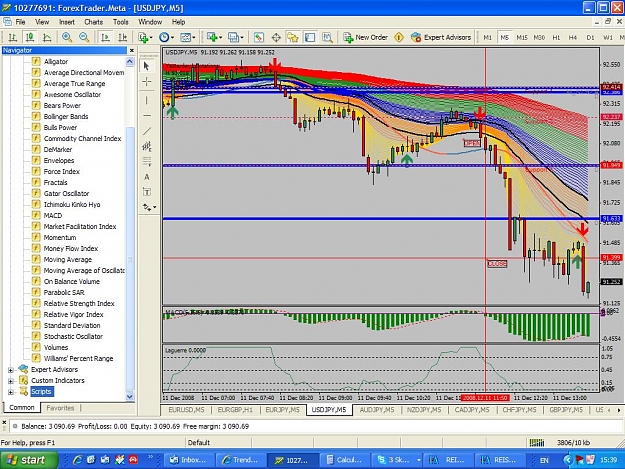This screenshot has width=625, height=469.
Task: Open MetaEditor yellow diamond icon
Action: point(399,37)
